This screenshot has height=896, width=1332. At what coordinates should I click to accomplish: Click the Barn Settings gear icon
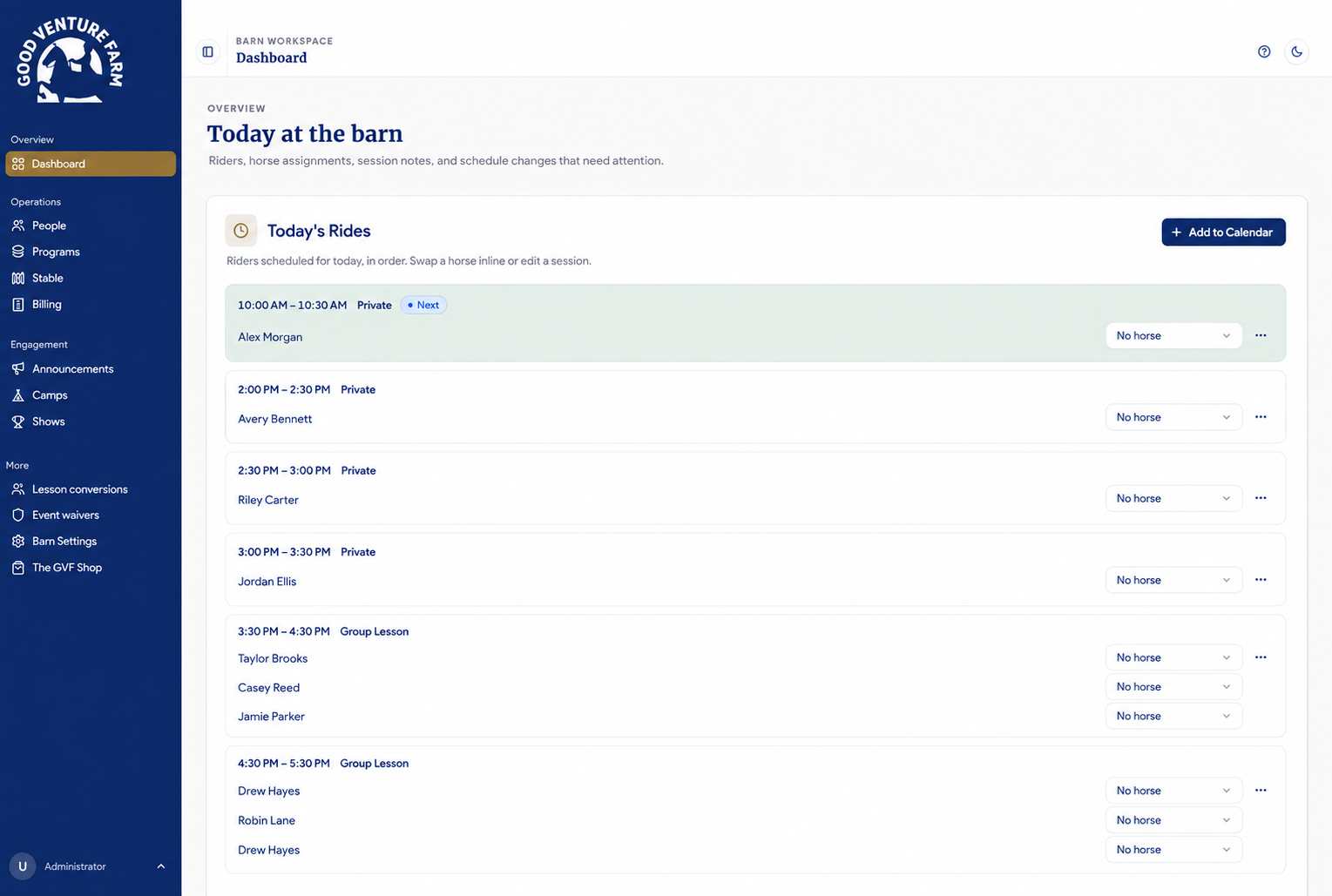18,542
